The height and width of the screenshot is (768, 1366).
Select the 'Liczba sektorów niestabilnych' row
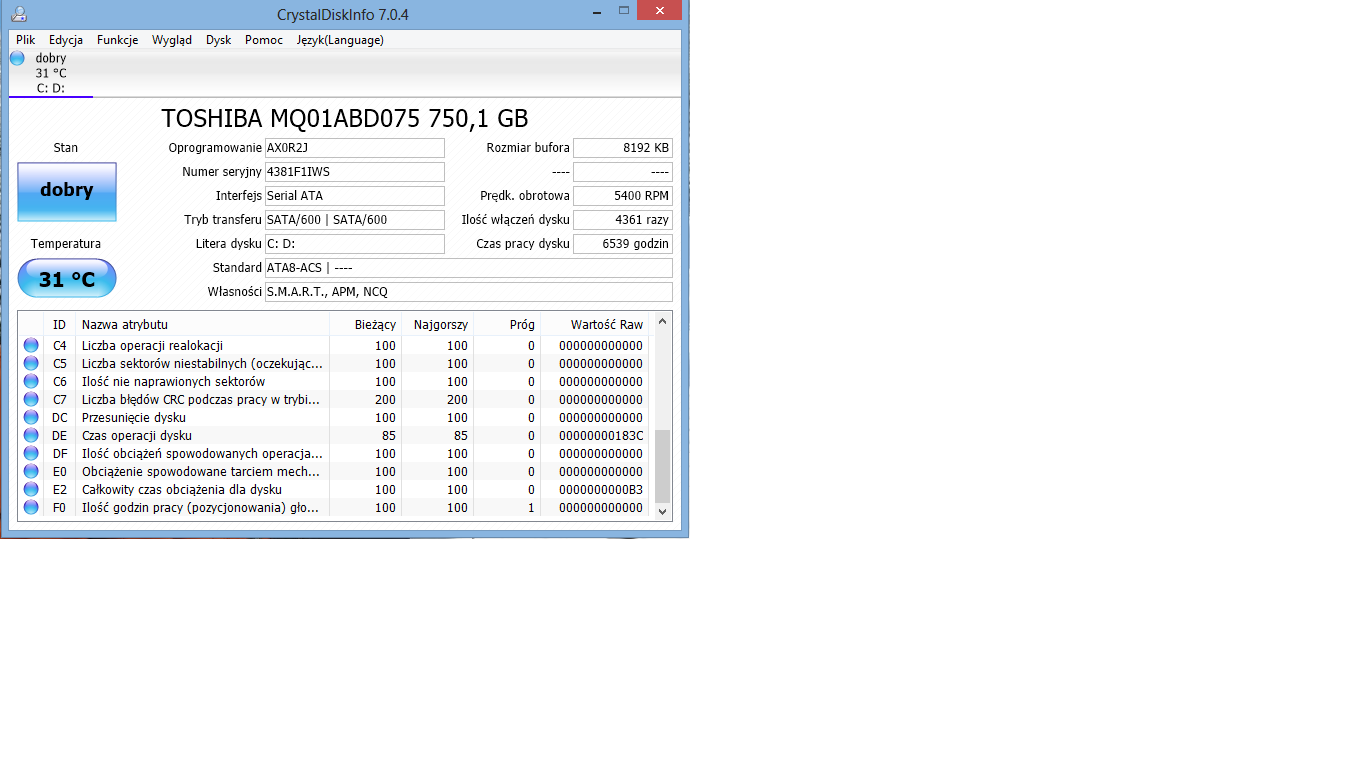(x=334, y=363)
